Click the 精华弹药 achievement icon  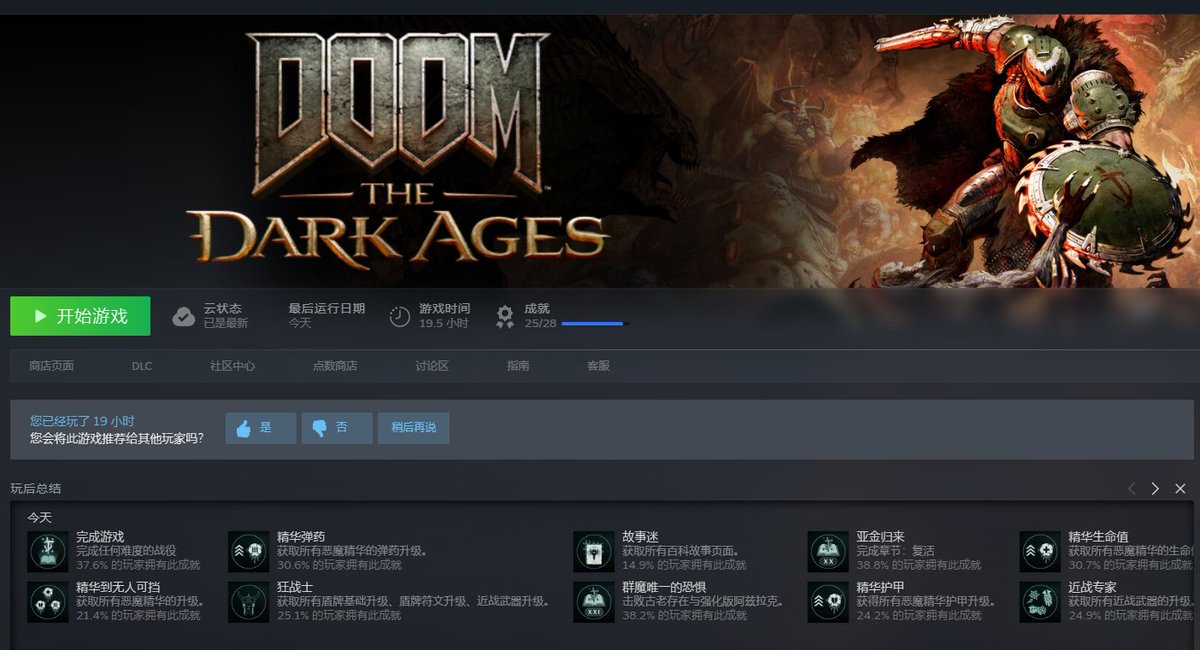pyautogui.click(x=248, y=551)
